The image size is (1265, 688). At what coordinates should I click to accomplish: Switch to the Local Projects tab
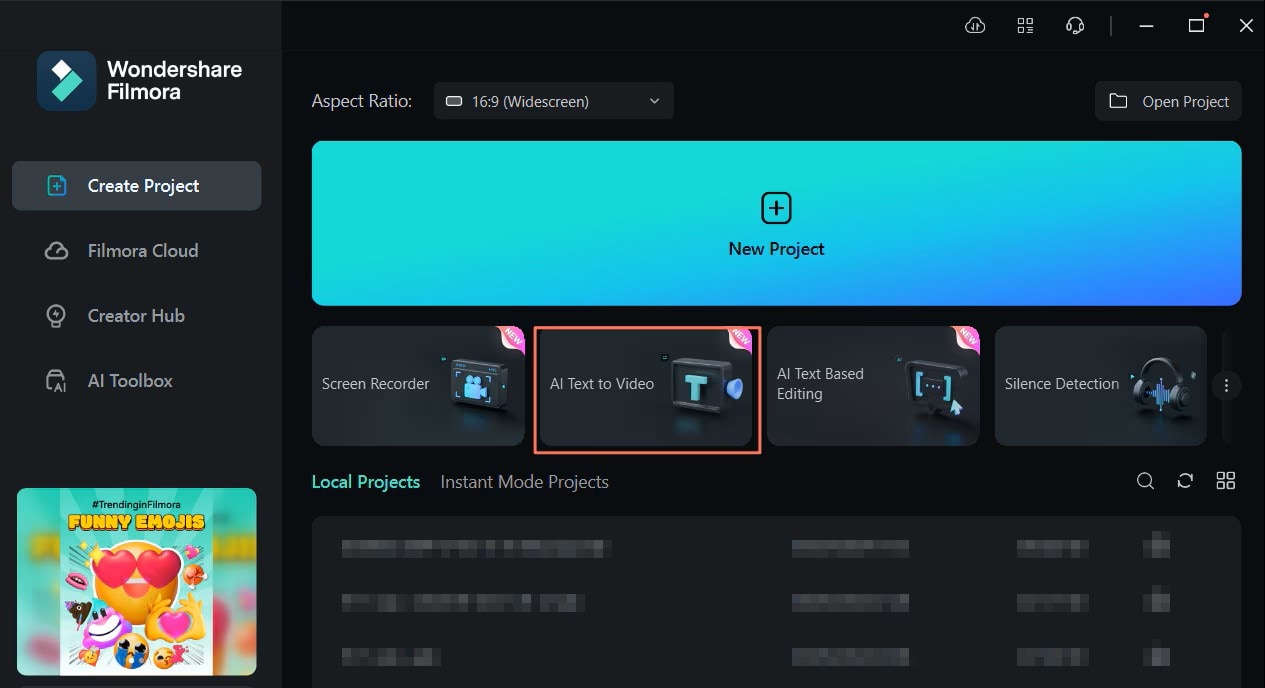[366, 482]
